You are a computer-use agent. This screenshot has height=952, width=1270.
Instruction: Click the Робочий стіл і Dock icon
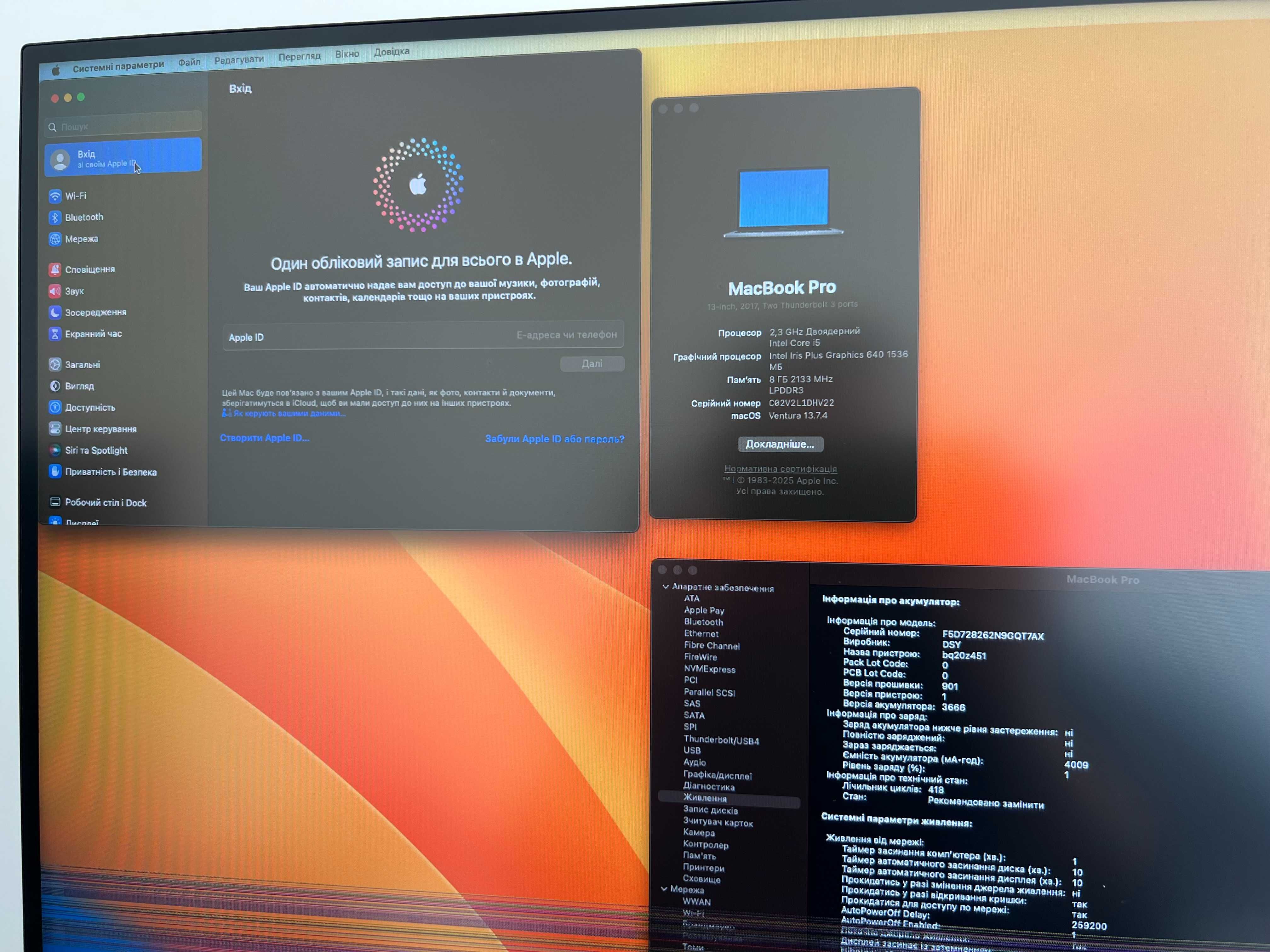pyautogui.click(x=55, y=502)
